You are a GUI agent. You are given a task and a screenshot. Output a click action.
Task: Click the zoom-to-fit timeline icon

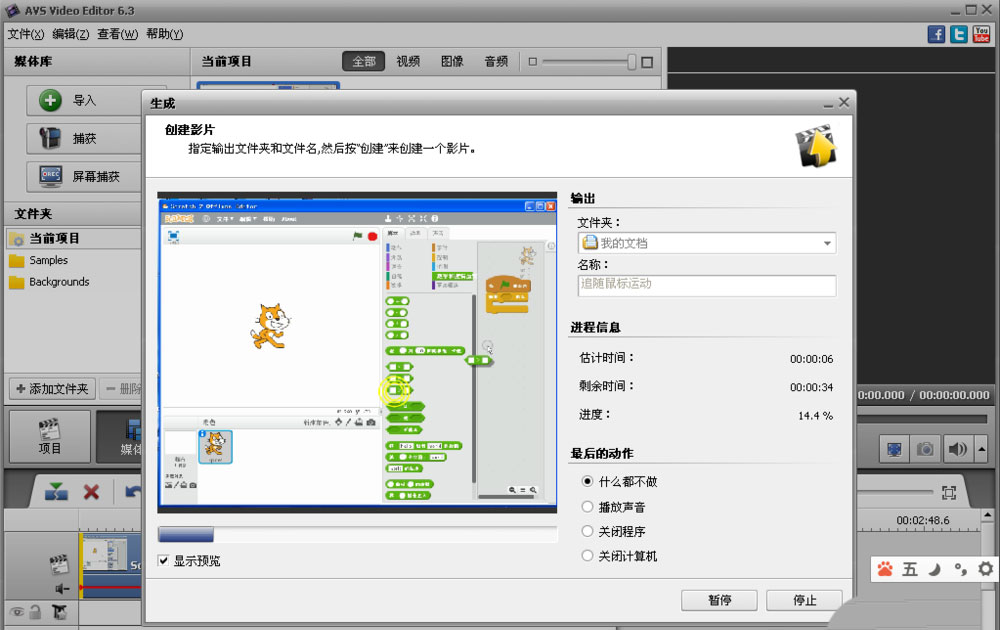949,492
